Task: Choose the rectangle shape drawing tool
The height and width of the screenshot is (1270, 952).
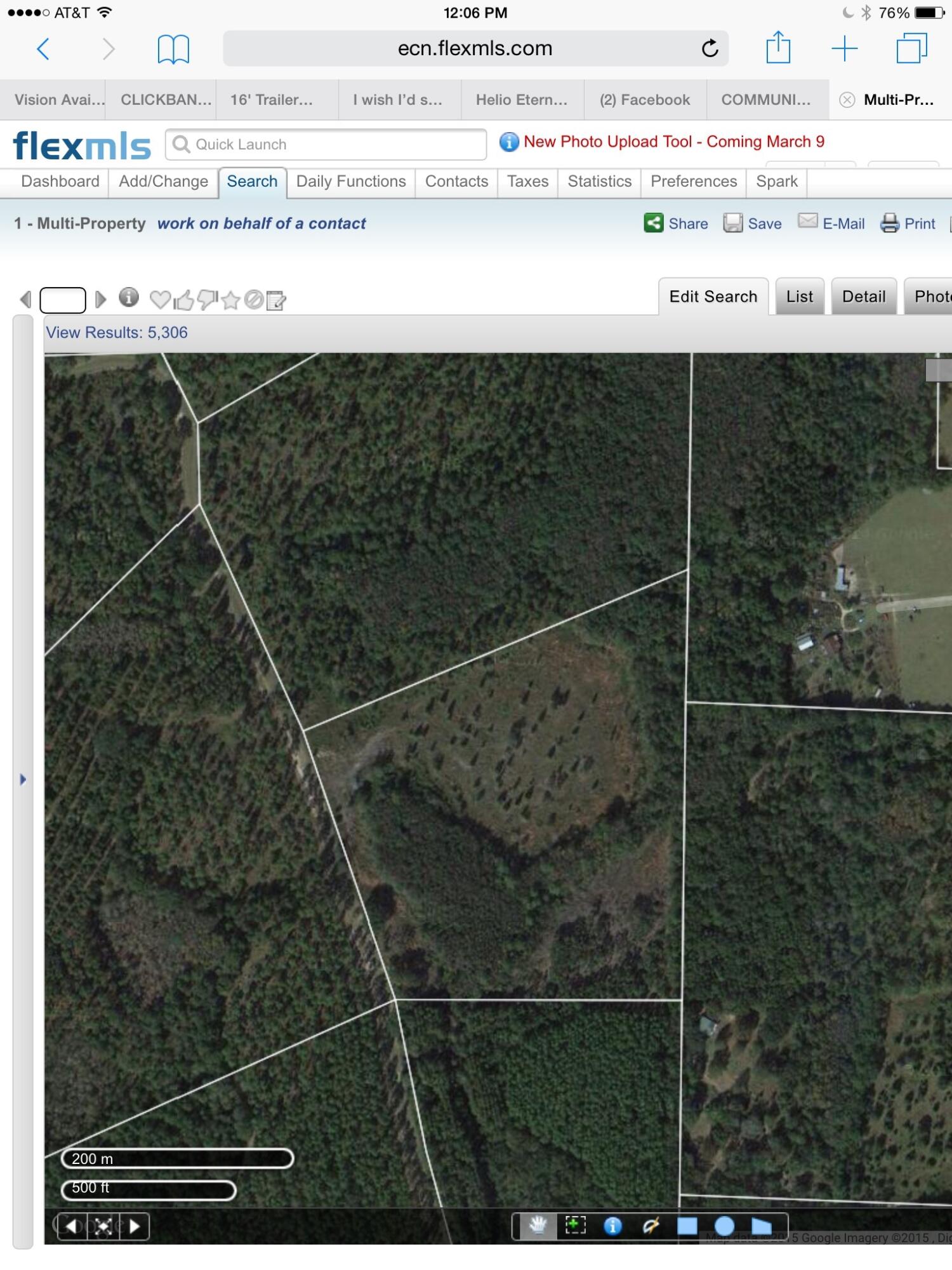Action: (687, 1226)
